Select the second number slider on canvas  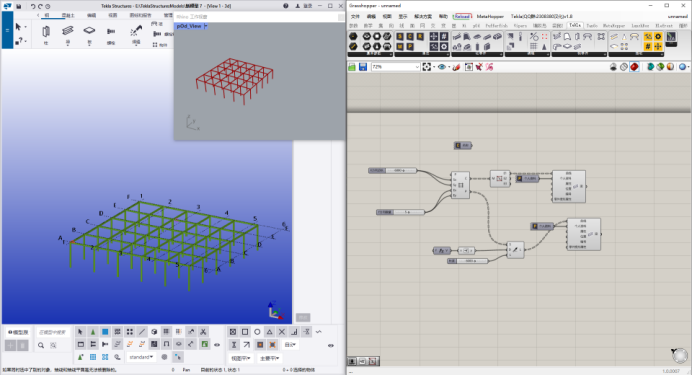click(x=400, y=212)
